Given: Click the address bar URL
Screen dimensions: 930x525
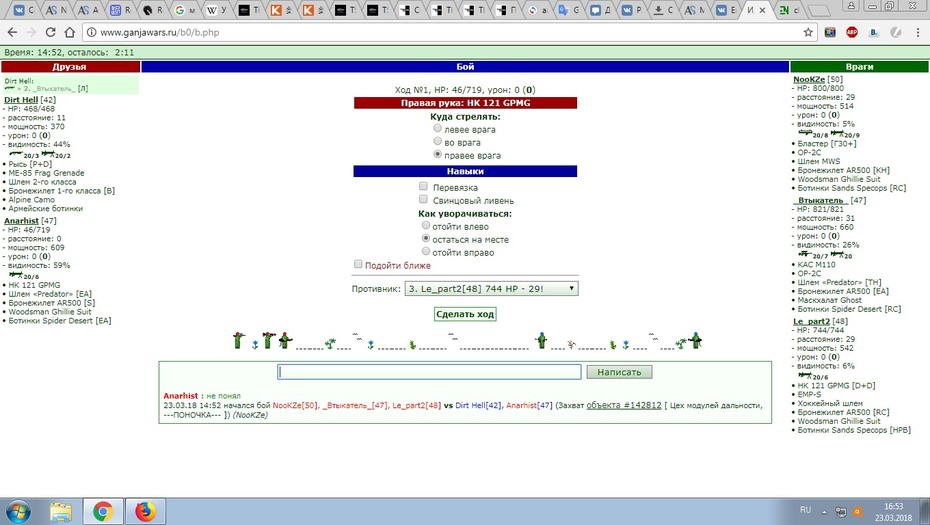Looking at the screenshot, I should 160,33.
